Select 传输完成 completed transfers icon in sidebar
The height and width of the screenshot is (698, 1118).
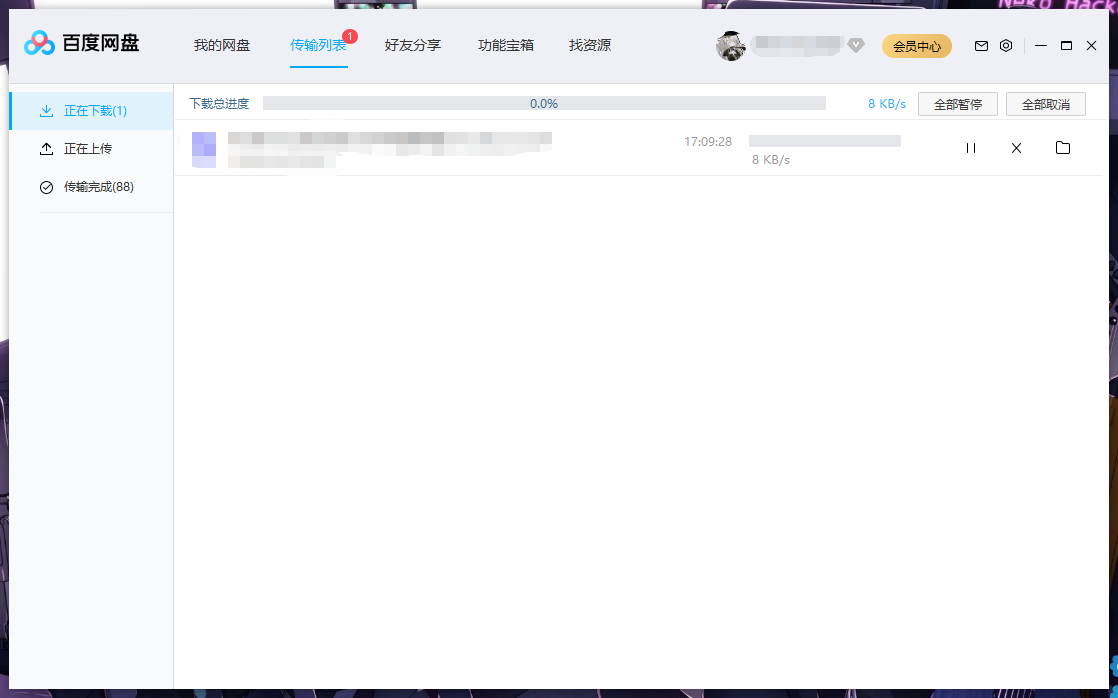point(46,186)
